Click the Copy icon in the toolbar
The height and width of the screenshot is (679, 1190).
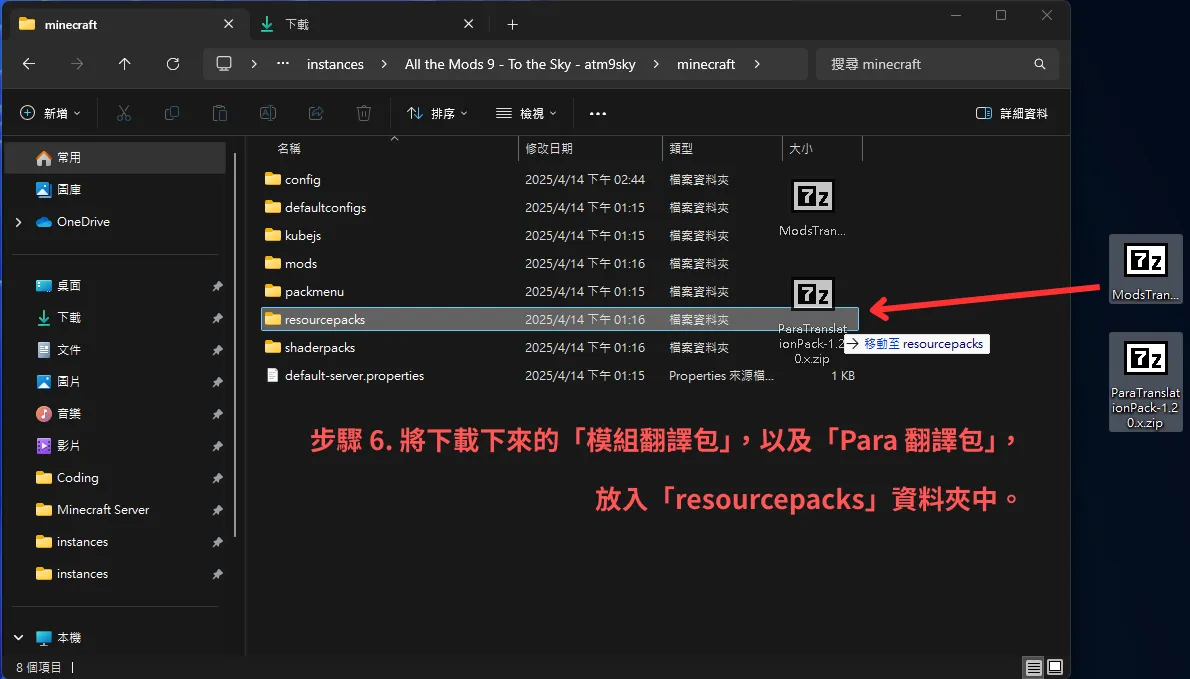click(x=171, y=112)
